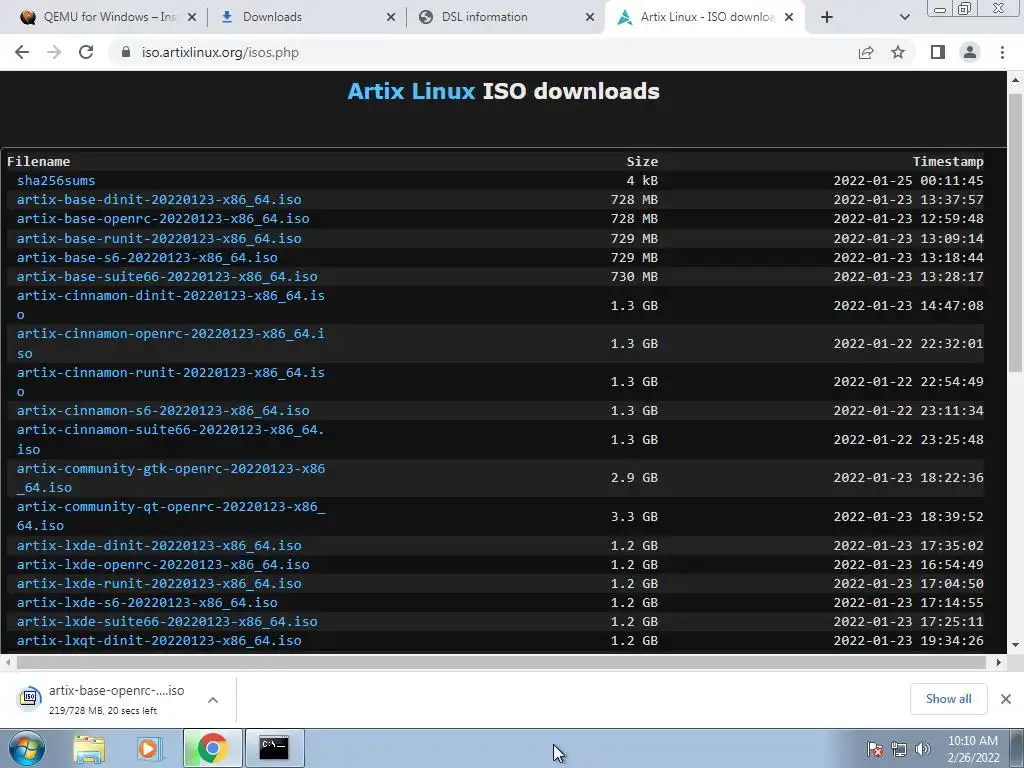Download artix-lxde-runit ISO

point(159,583)
